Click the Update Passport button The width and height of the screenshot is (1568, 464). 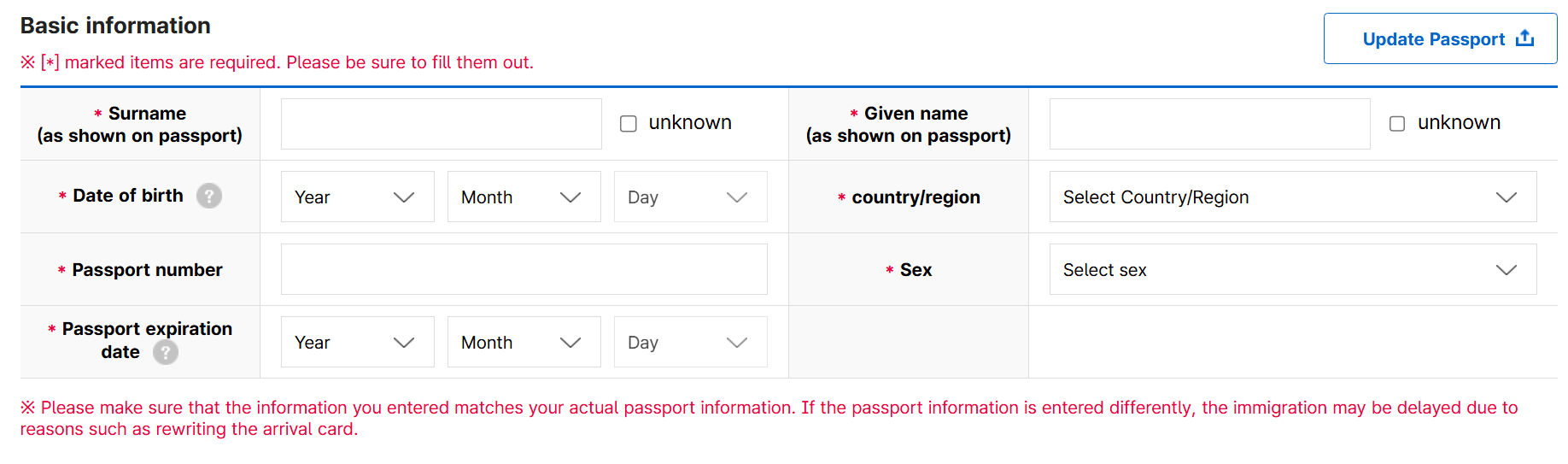pyautogui.click(x=1440, y=38)
